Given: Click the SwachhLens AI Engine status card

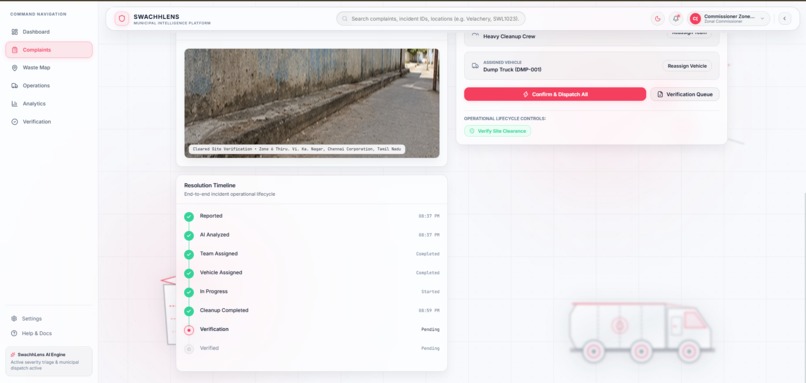Looking at the screenshot, I should coord(49,361).
